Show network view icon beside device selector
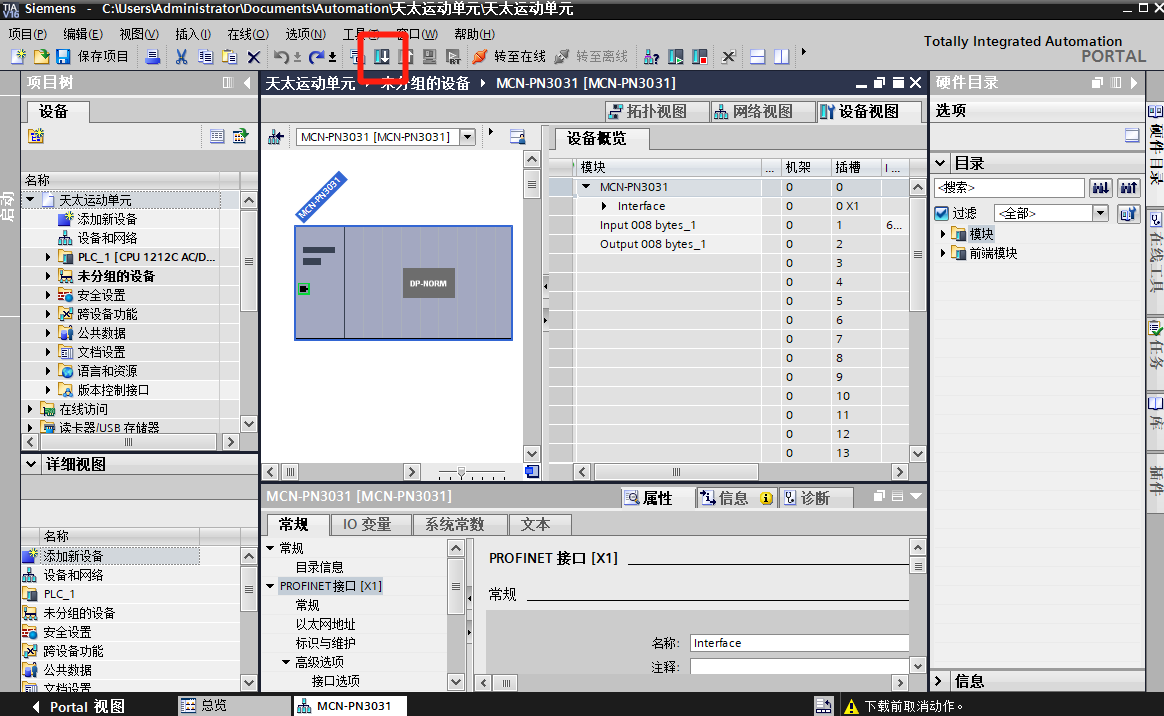Image resolution: width=1164 pixels, height=716 pixels. click(276, 137)
